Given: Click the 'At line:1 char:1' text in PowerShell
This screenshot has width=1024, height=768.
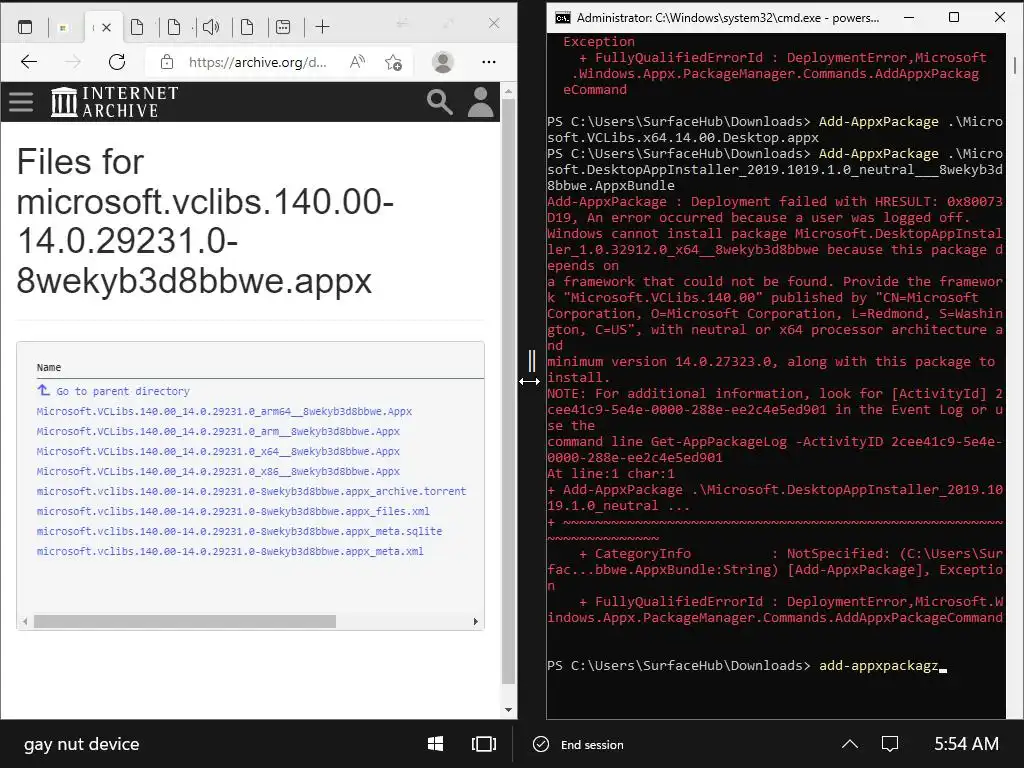Looking at the screenshot, I should click(611, 473).
